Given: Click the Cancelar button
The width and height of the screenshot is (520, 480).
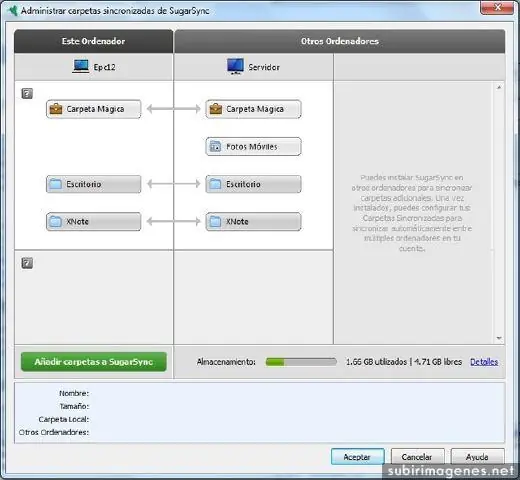Looking at the screenshot, I should (x=417, y=457).
